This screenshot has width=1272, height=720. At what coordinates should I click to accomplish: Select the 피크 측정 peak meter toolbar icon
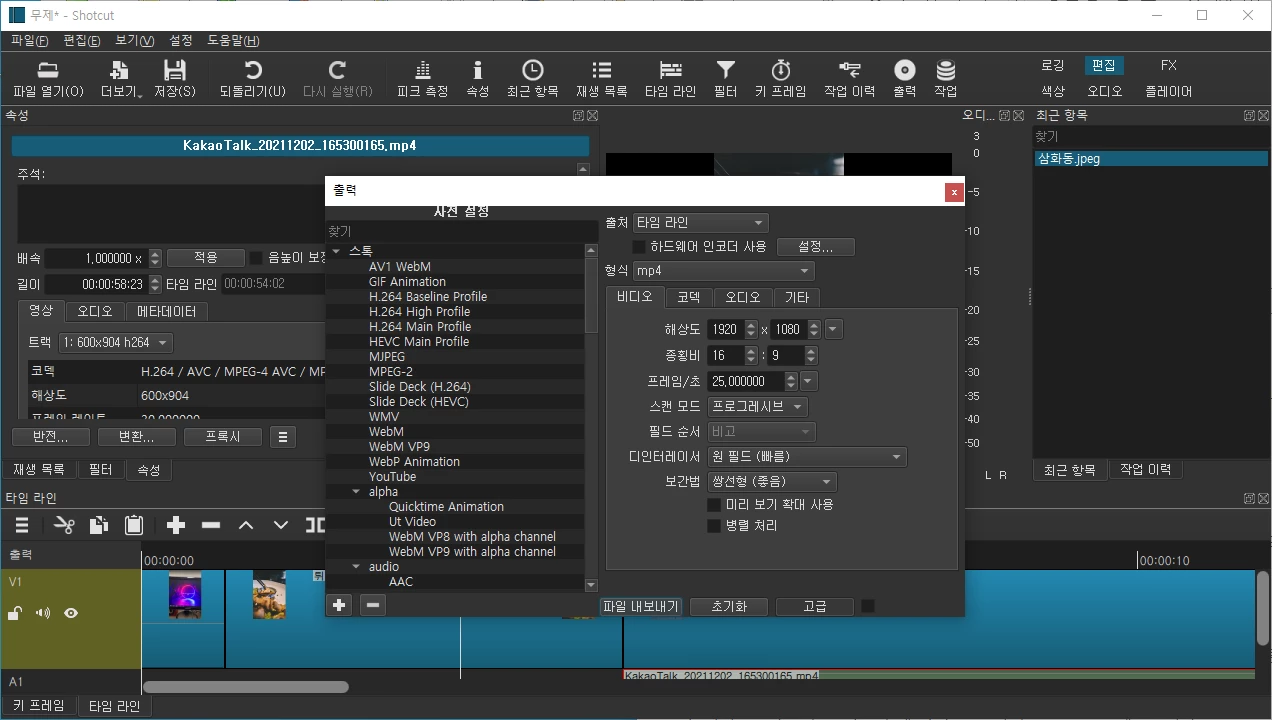421,78
